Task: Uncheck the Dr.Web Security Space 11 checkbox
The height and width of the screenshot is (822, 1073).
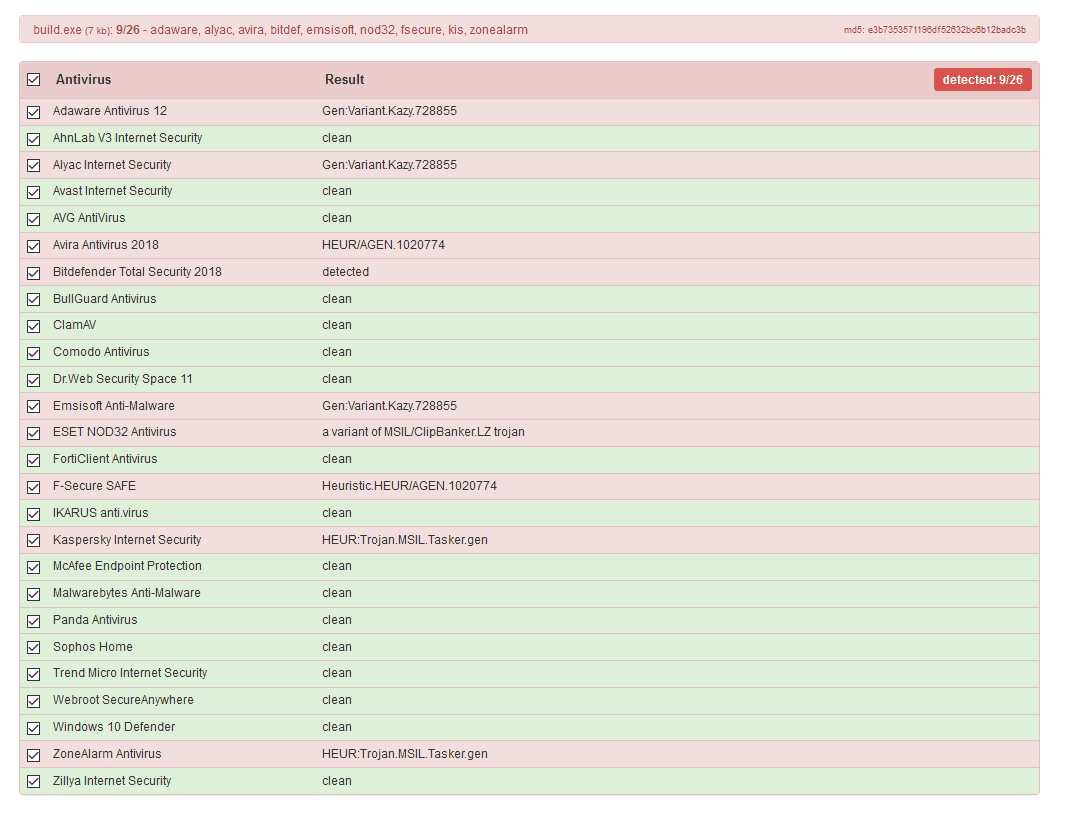Action: [34, 380]
